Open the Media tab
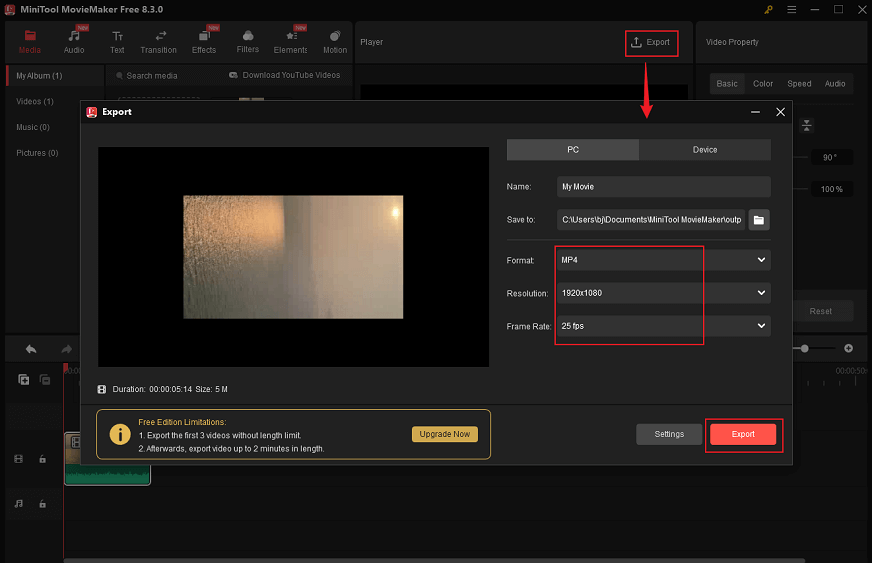The height and width of the screenshot is (563, 872). point(29,42)
